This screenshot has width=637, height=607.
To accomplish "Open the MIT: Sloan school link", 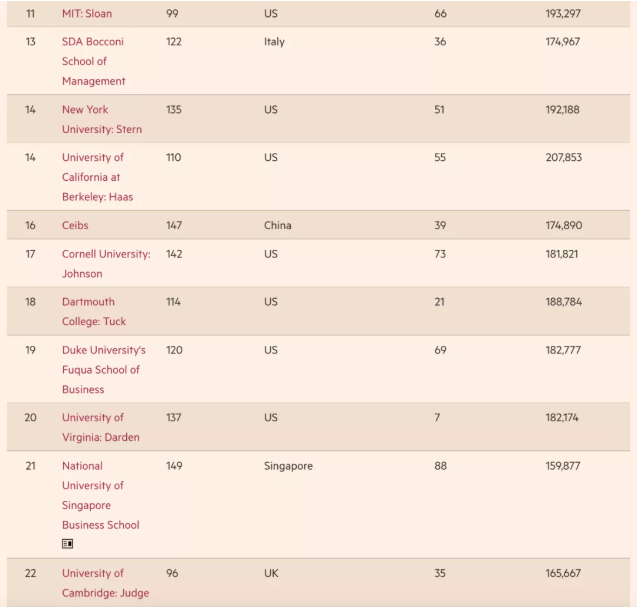I will [x=87, y=14].
